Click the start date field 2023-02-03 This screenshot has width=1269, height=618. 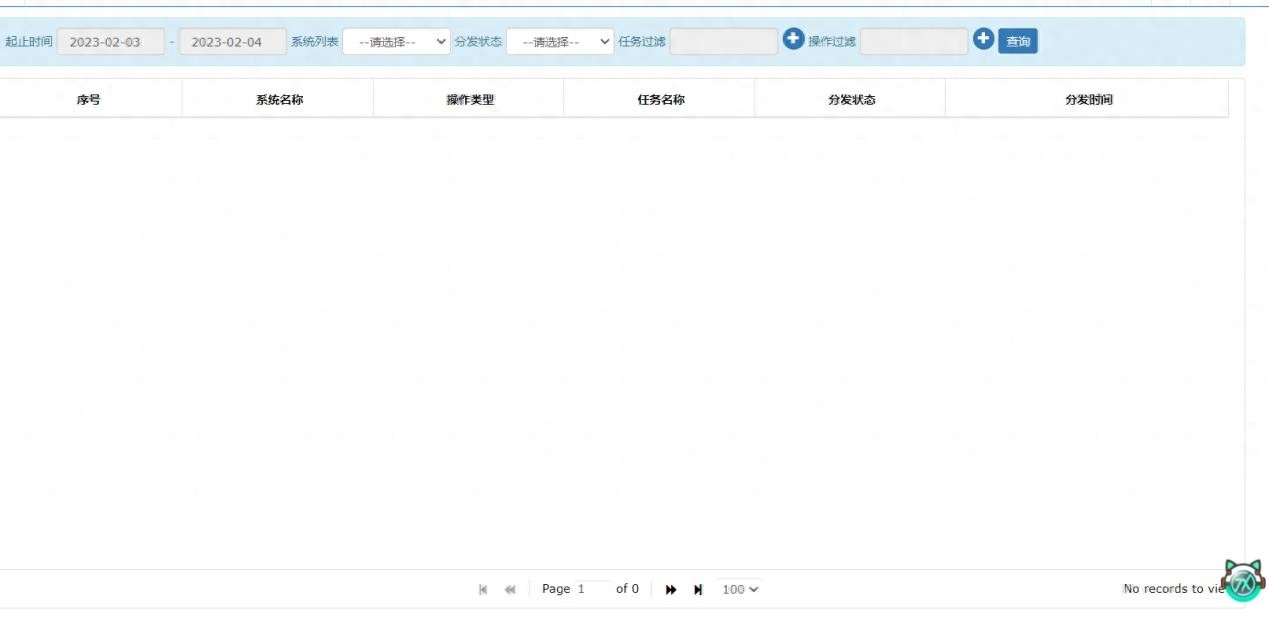coord(111,42)
